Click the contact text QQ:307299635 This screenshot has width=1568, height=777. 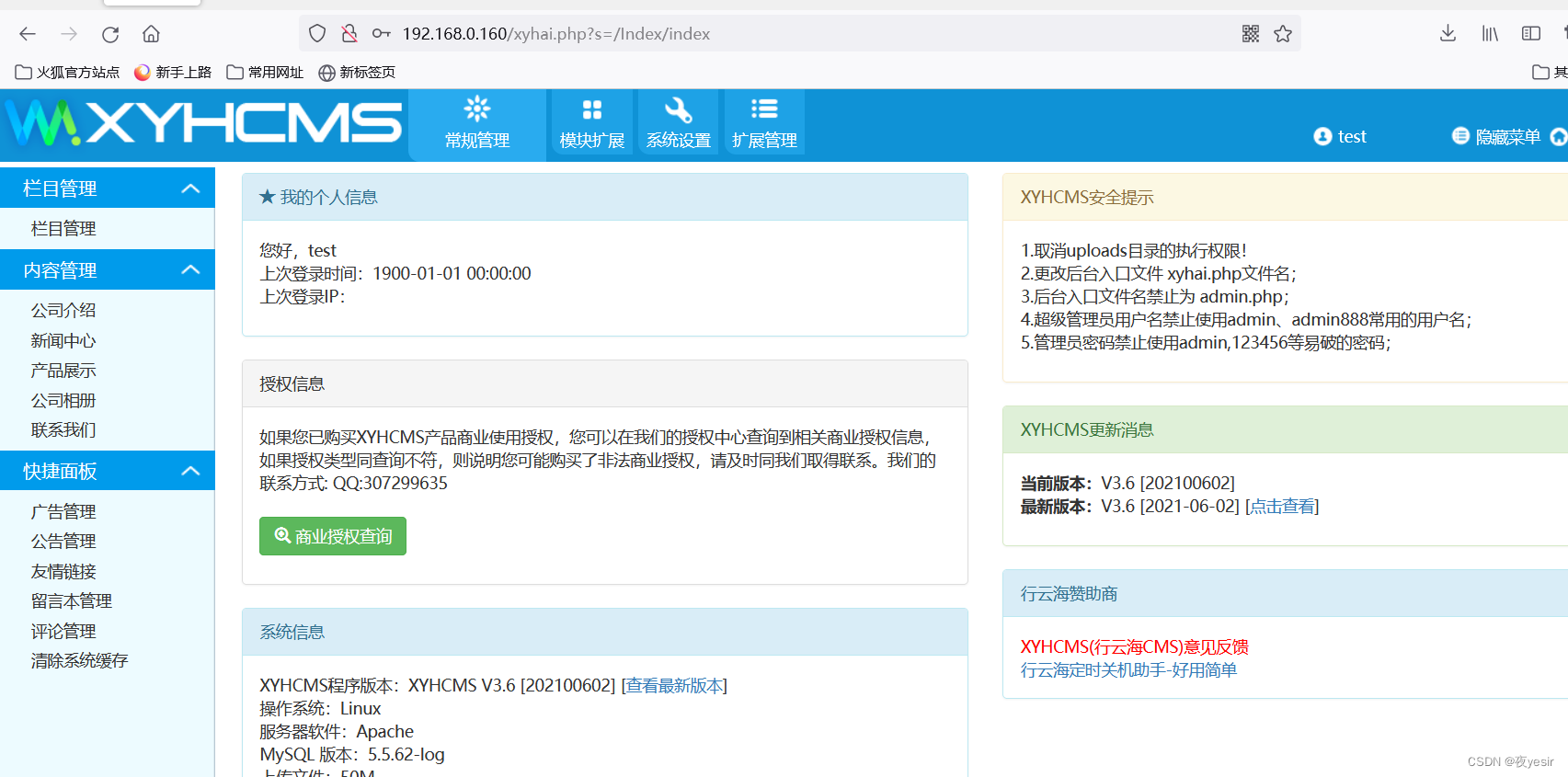390,484
